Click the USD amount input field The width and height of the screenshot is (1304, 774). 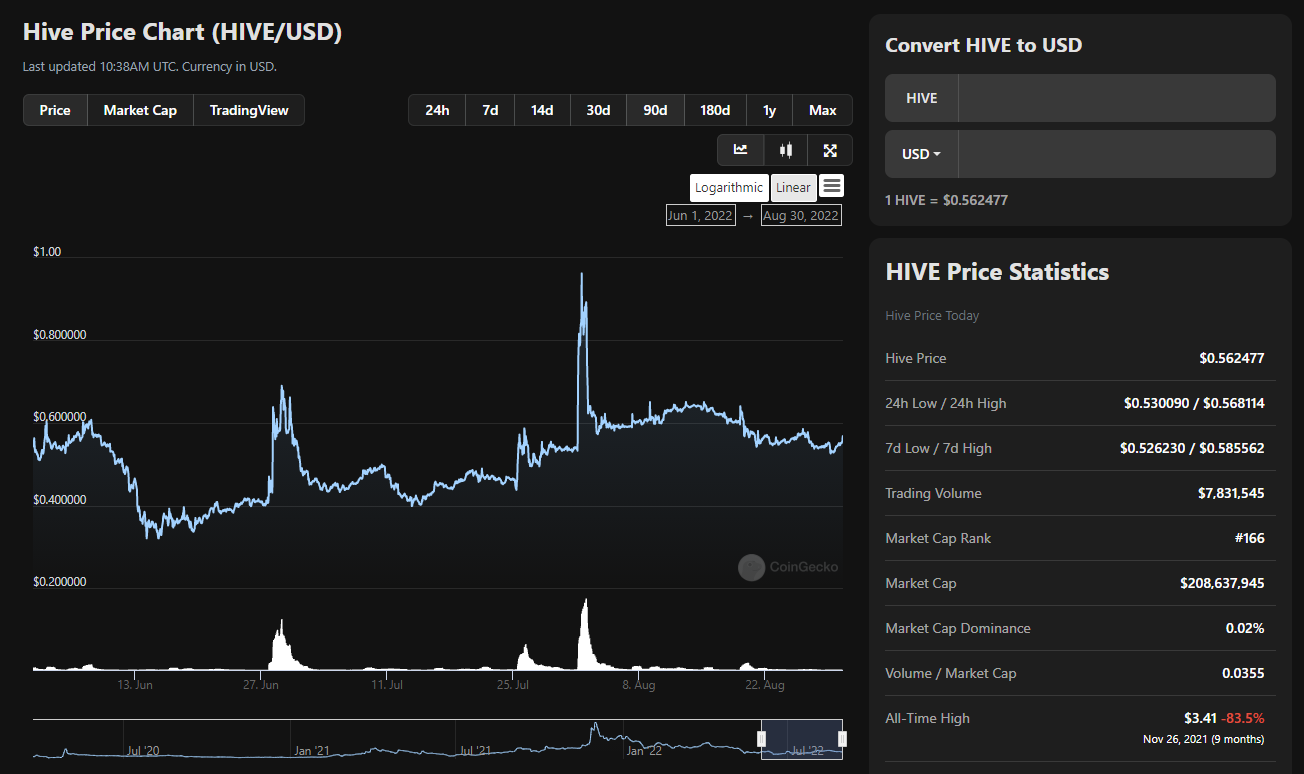click(x=1117, y=154)
